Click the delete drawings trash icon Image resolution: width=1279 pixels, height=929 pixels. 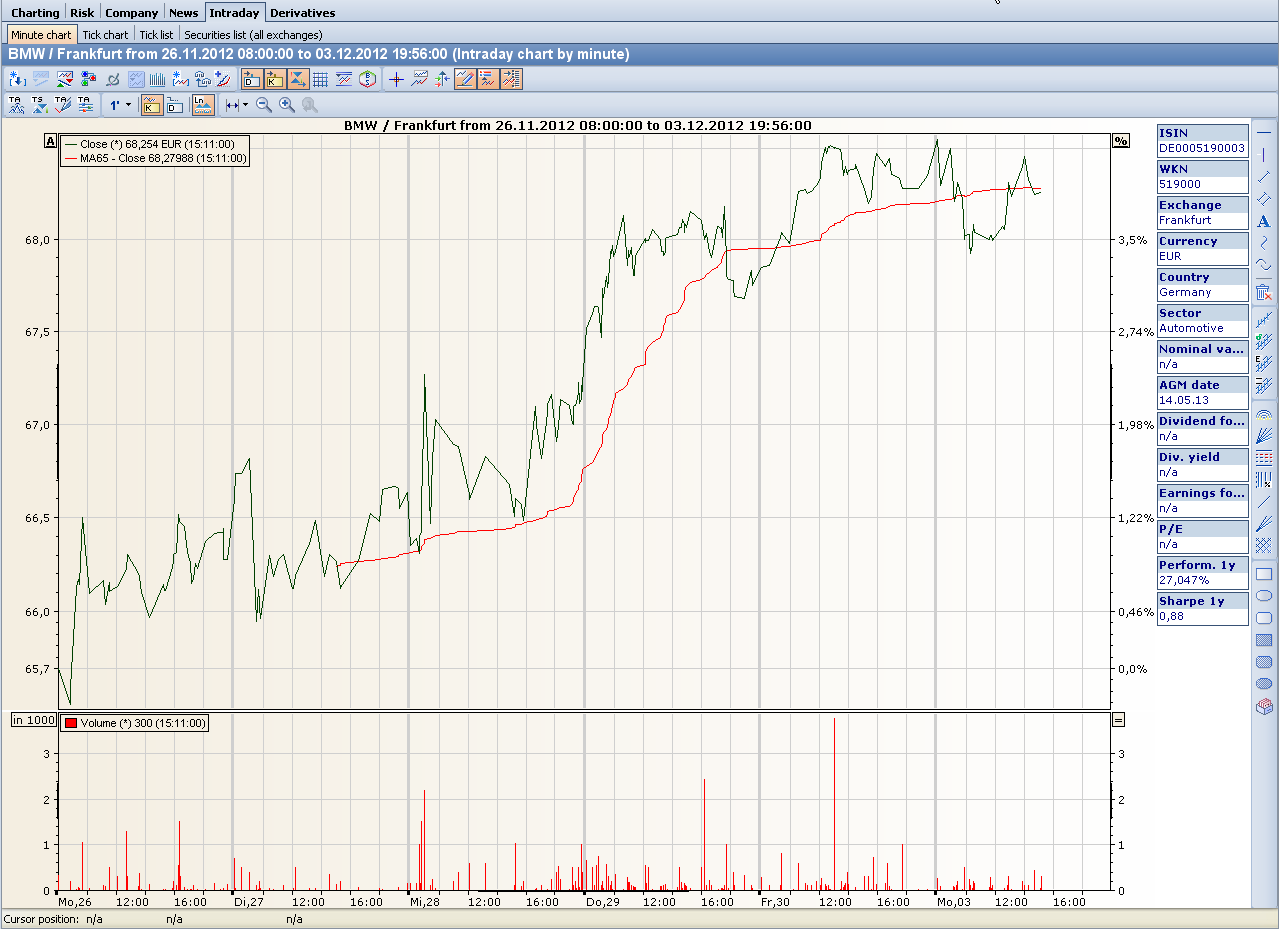[x=1264, y=292]
